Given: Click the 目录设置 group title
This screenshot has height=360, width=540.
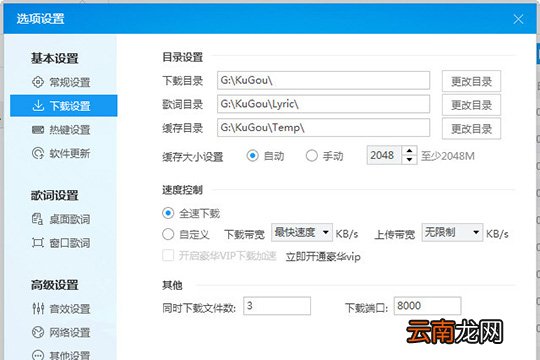Looking at the screenshot, I should [x=183, y=57].
